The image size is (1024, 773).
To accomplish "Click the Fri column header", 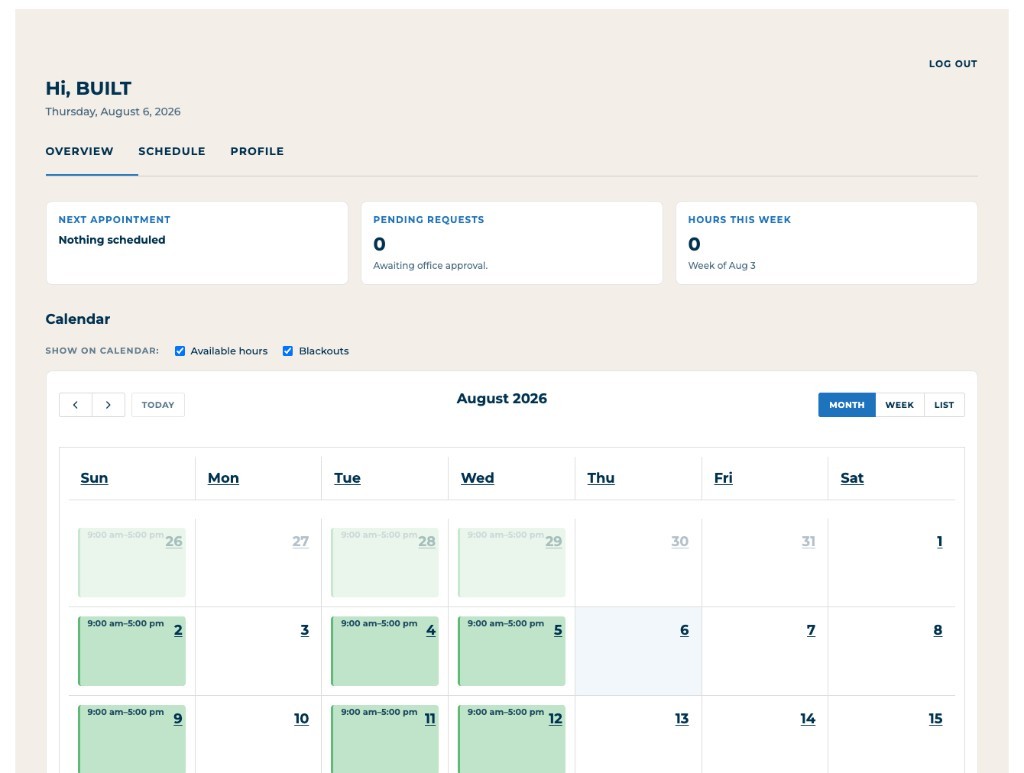I will point(723,478).
